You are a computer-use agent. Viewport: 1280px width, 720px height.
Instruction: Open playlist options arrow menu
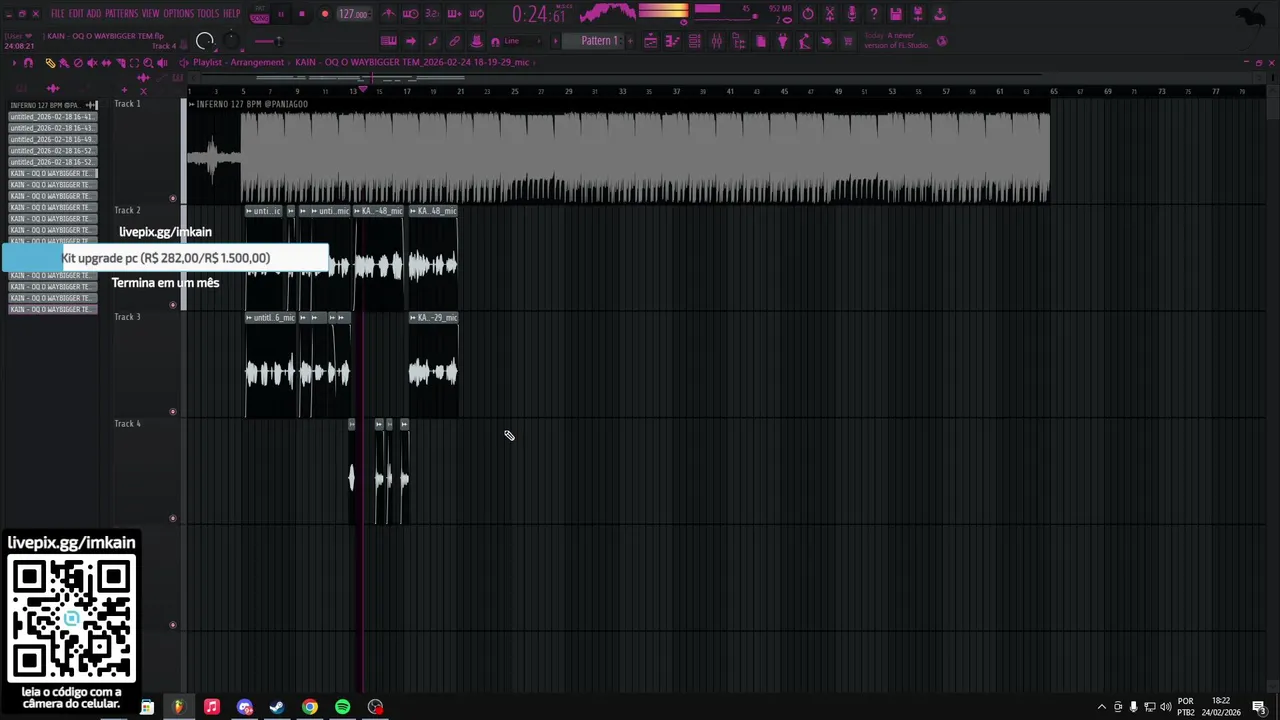14,63
